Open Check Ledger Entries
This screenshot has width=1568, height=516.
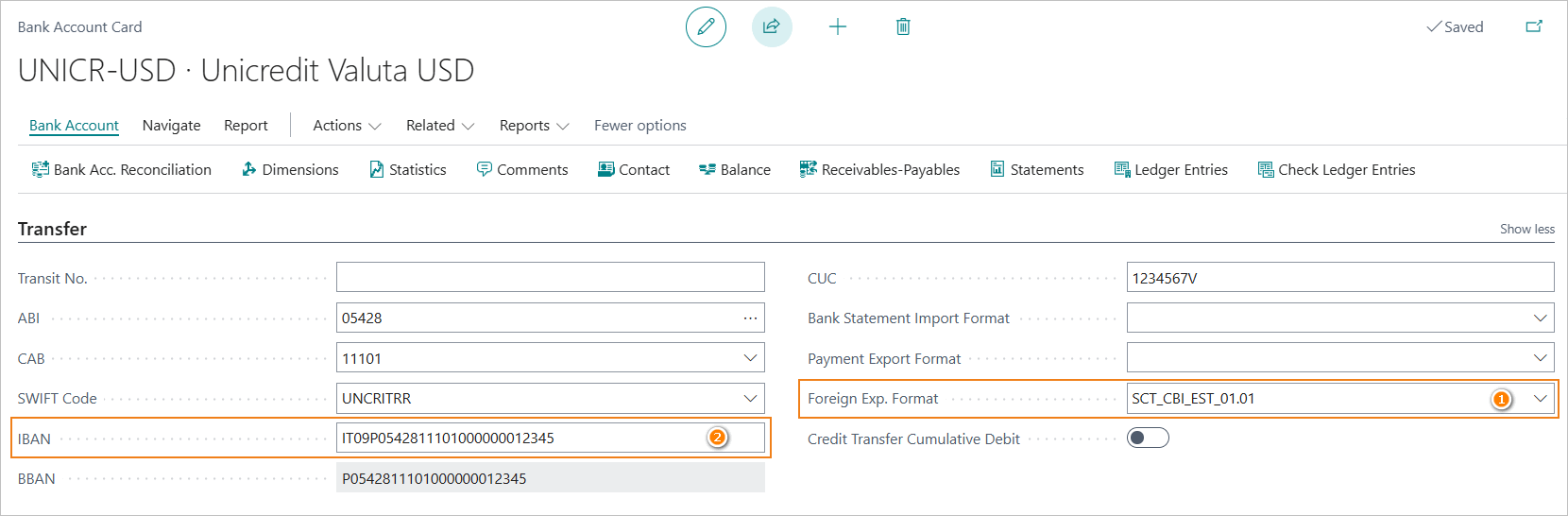click(1337, 169)
